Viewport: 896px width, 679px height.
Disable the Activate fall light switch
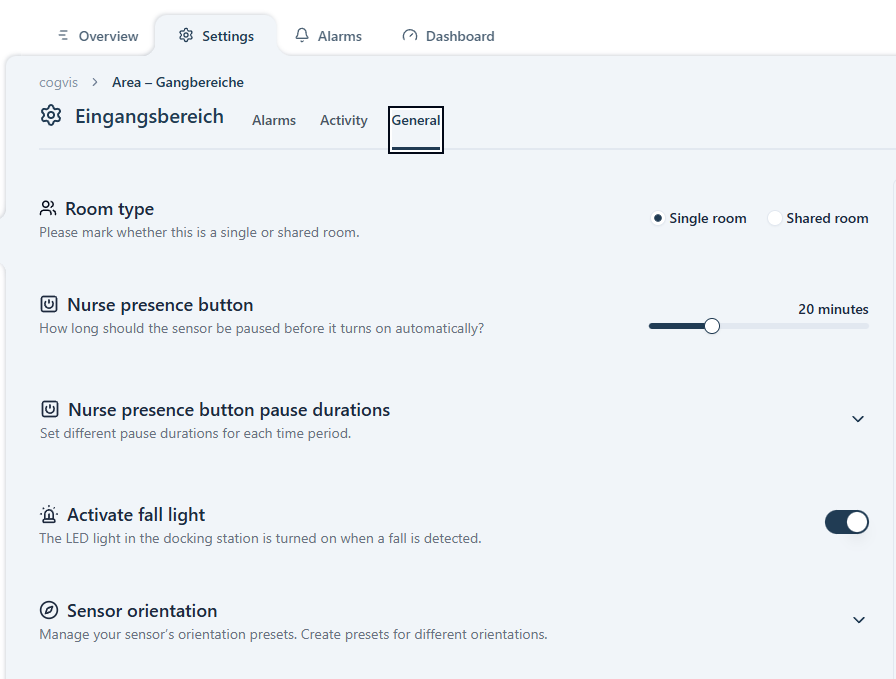(x=846, y=522)
